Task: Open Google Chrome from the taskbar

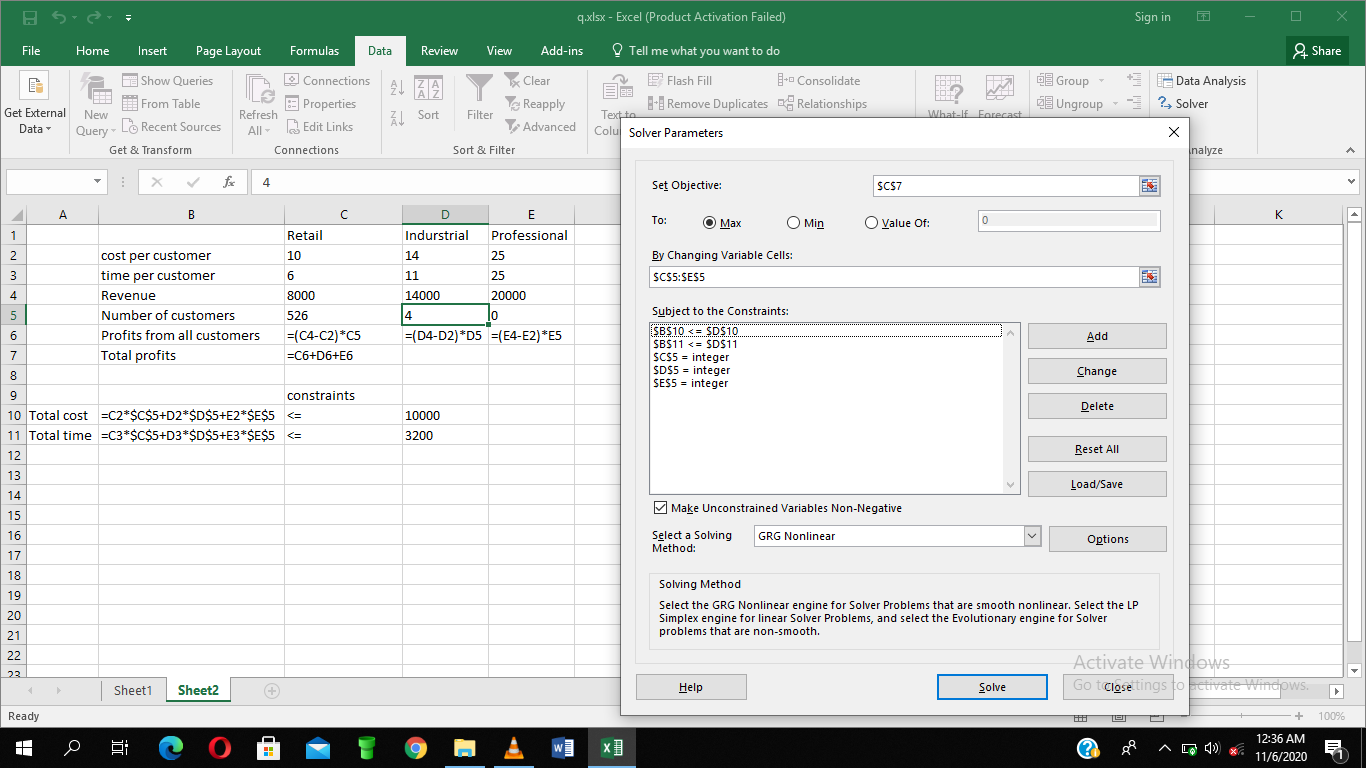Action: click(416, 748)
